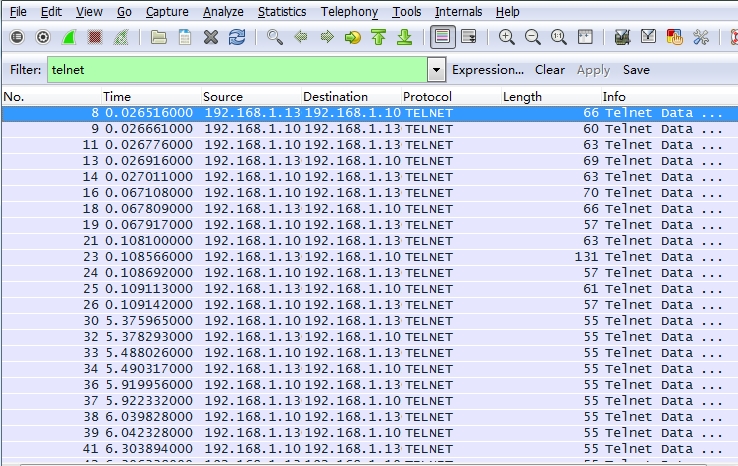
Task: Reload the current capture file
Action: pos(237,37)
